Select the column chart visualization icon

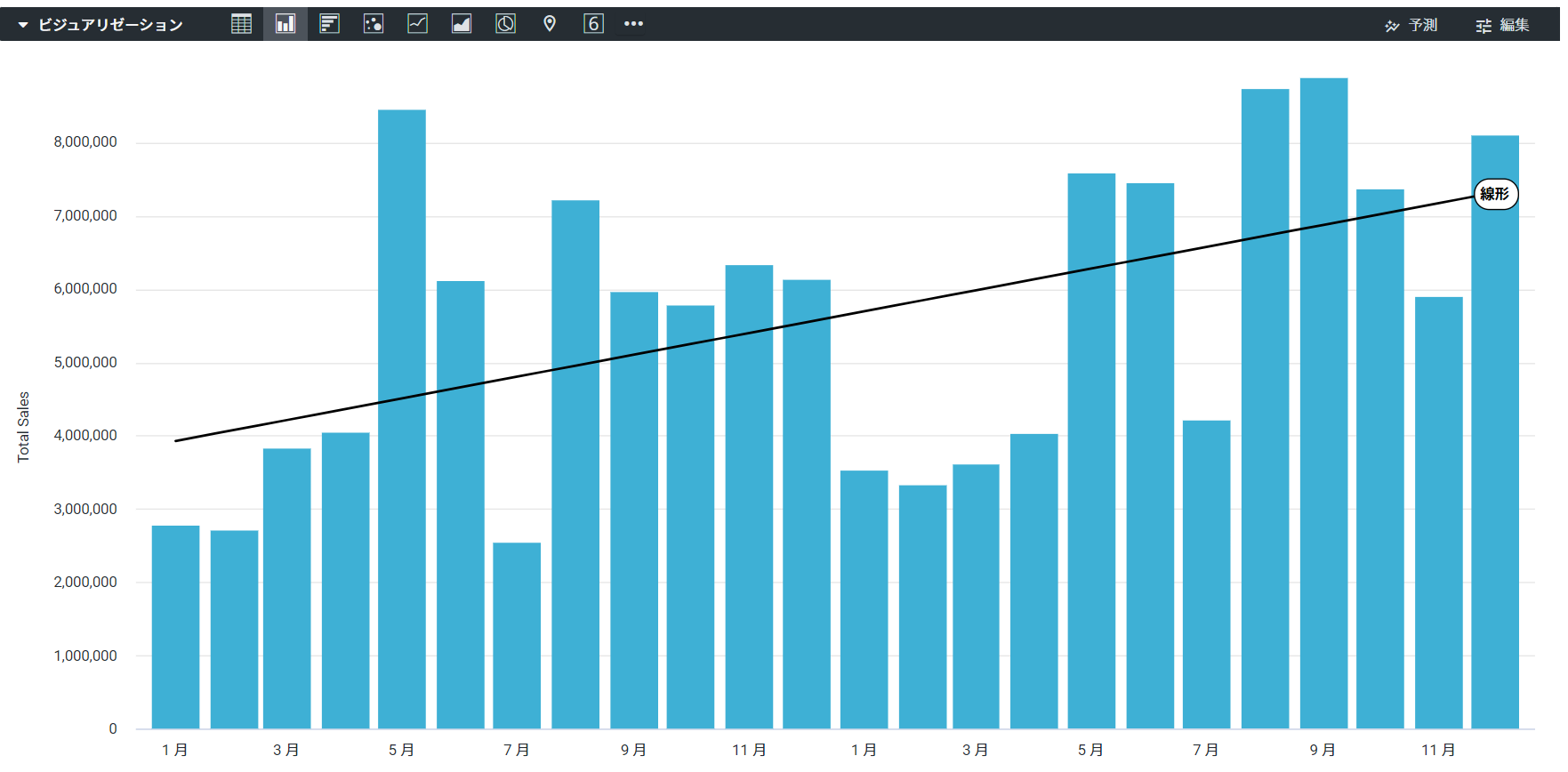pyautogui.click(x=285, y=24)
